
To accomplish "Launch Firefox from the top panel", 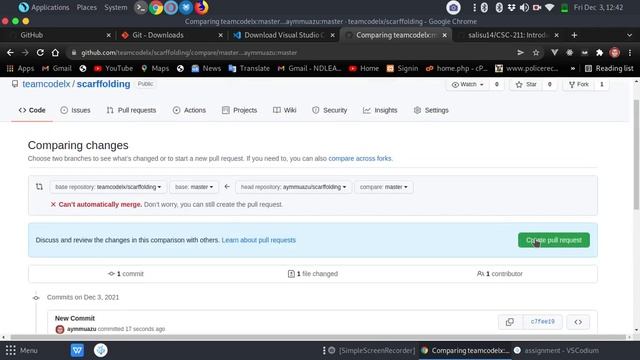I will tap(201, 7).
